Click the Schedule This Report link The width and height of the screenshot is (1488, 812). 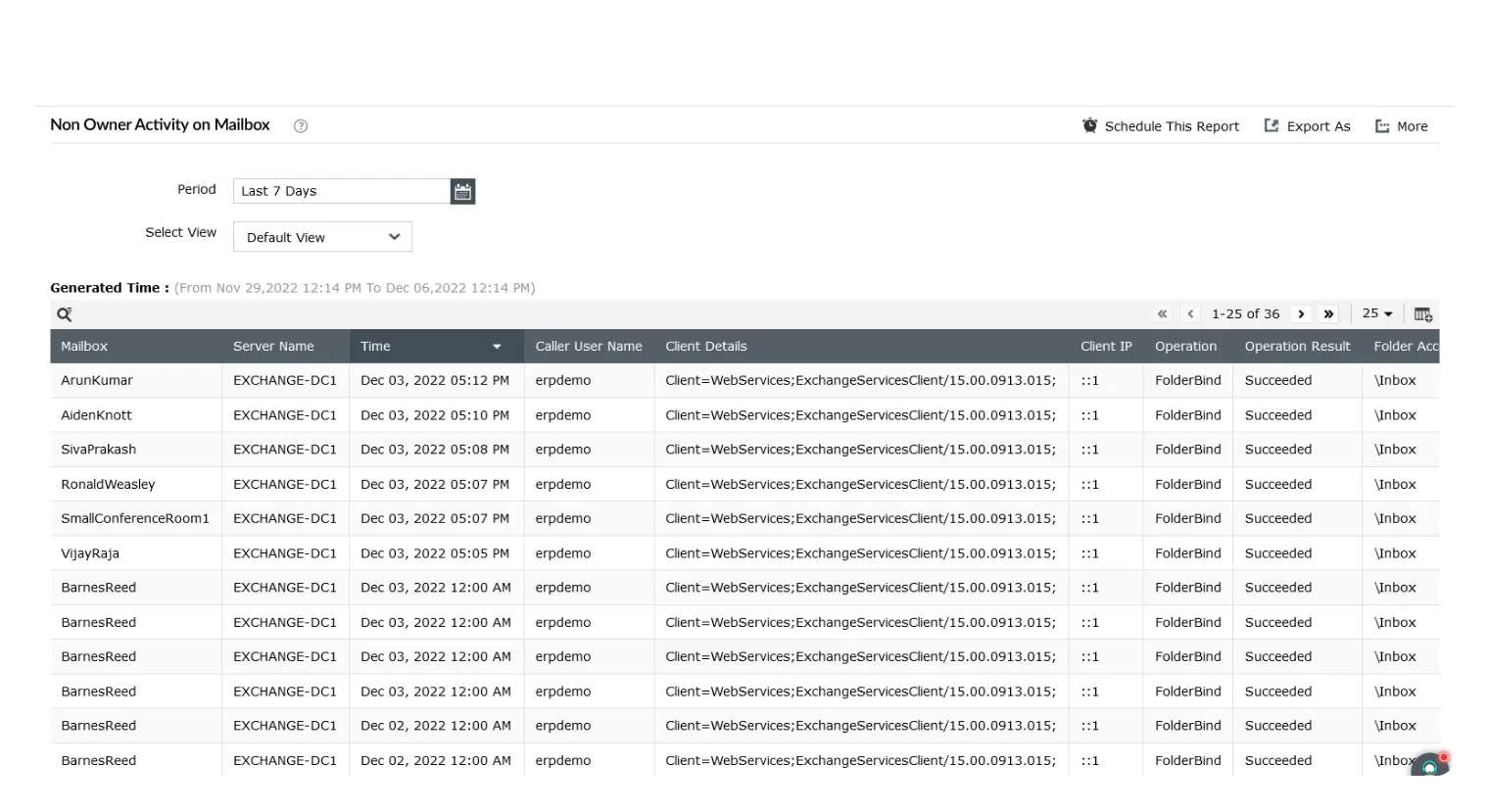[x=1172, y=126]
